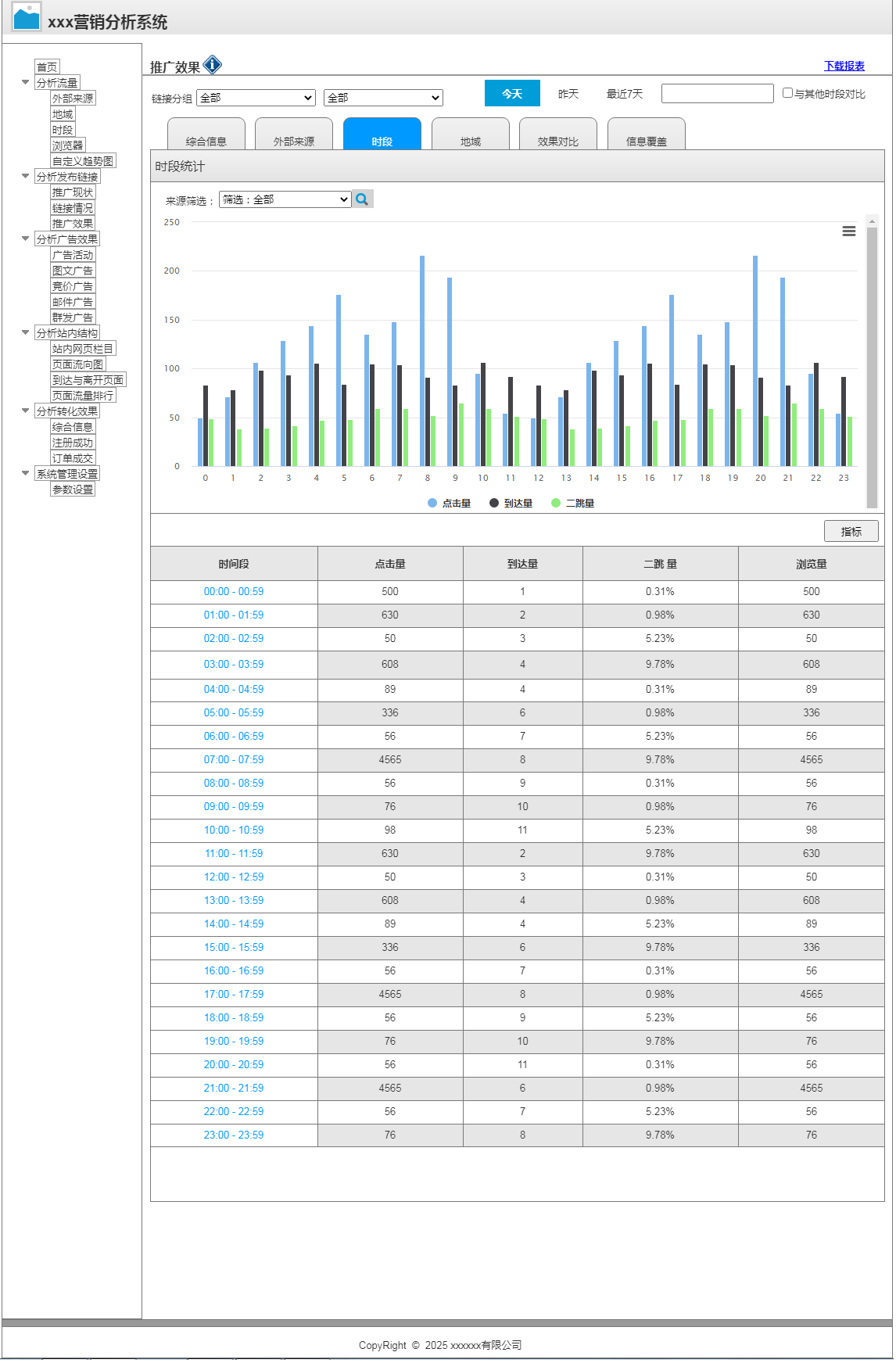Switch to the 外部来源 tab
The image size is (896, 1363).
[x=294, y=134]
